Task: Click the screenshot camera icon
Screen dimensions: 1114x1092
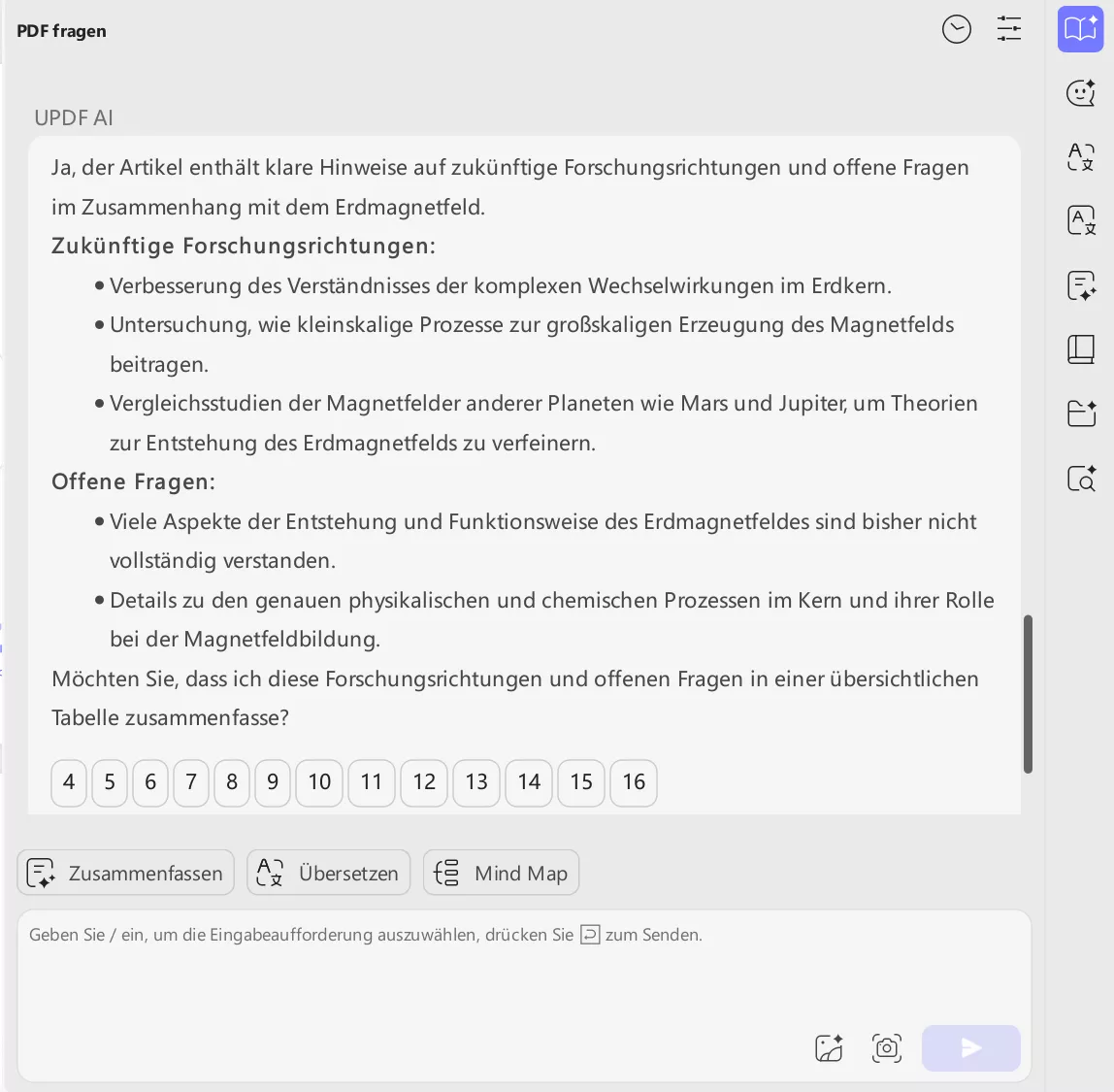Action: (x=886, y=1047)
